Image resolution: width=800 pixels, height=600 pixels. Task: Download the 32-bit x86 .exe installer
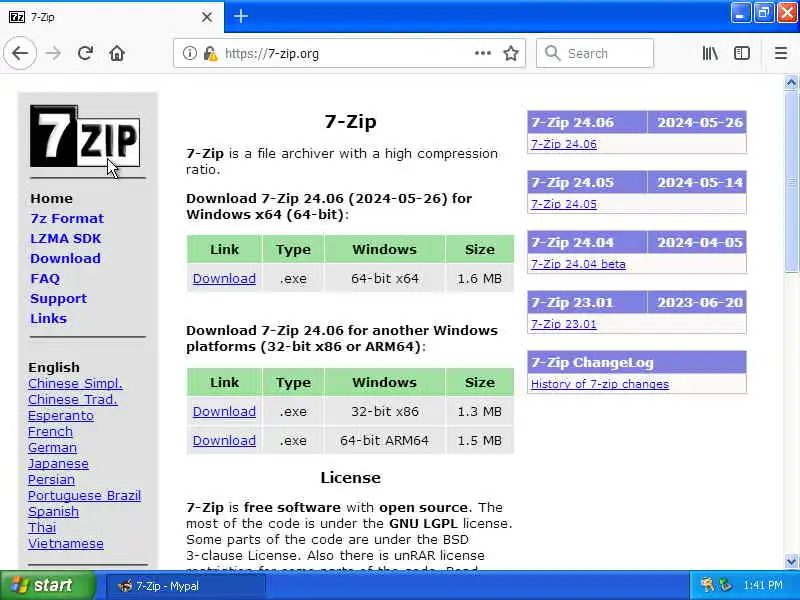pos(224,411)
